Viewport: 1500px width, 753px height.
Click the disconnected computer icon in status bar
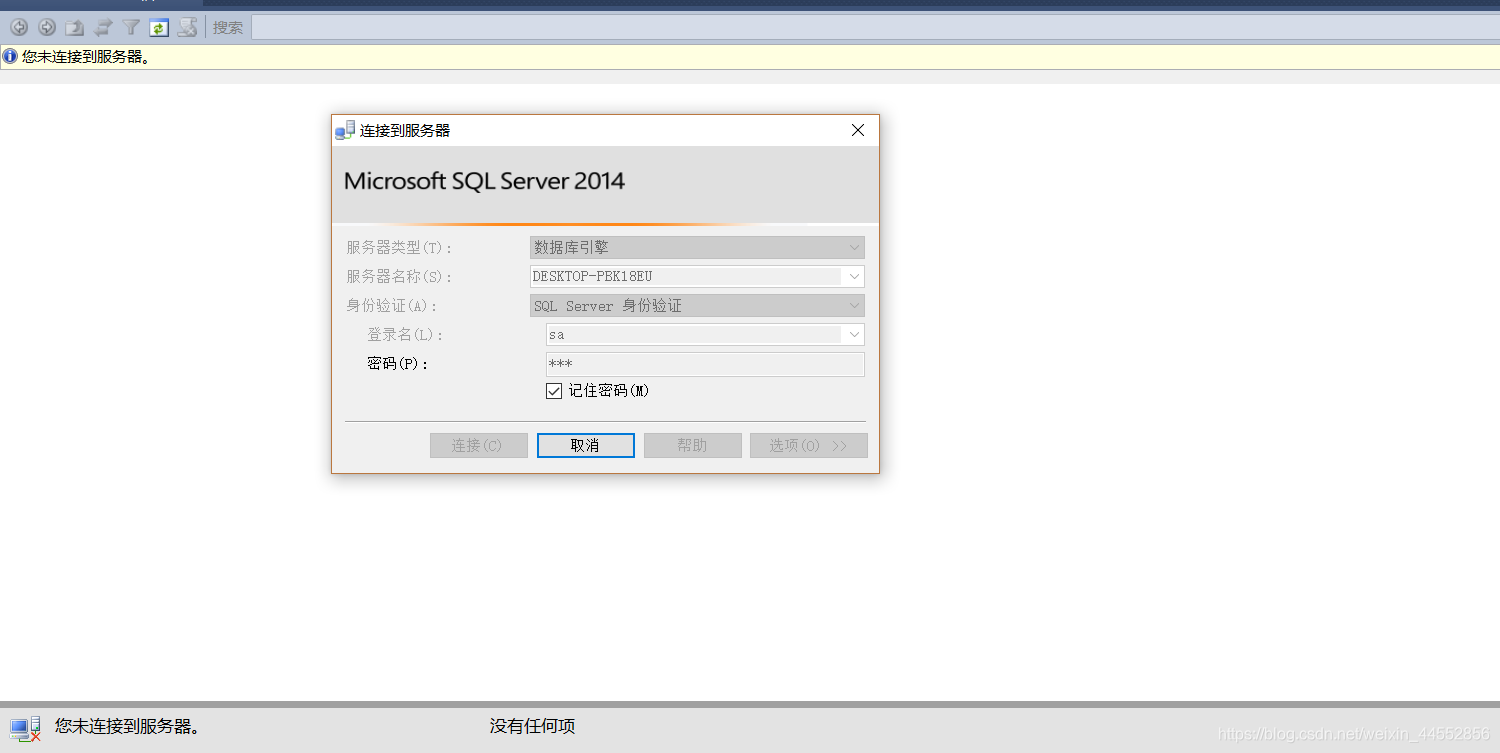point(25,729)
